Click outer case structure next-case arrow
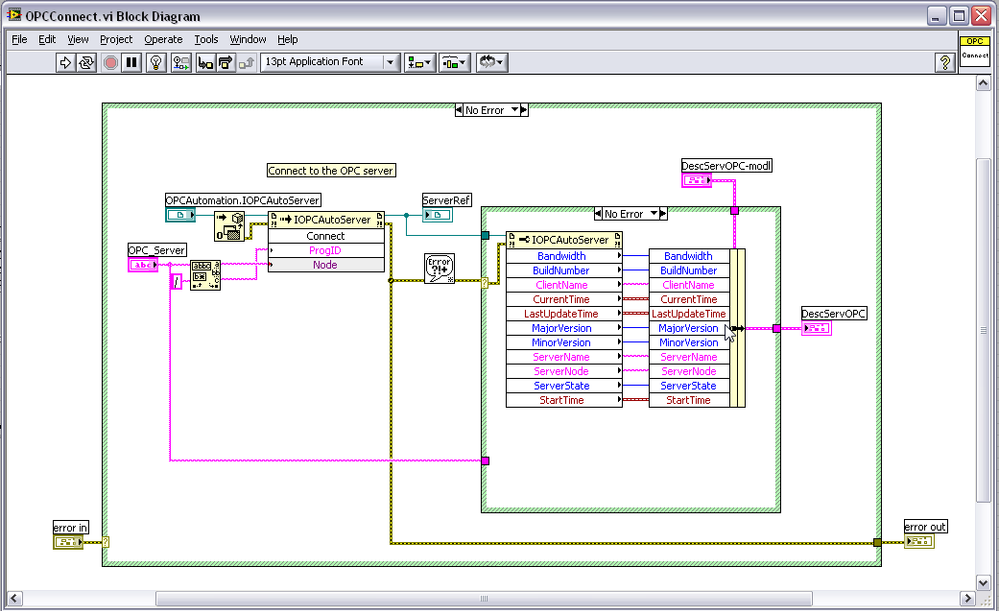The image size is (999, 611). (x=524, y=110)
